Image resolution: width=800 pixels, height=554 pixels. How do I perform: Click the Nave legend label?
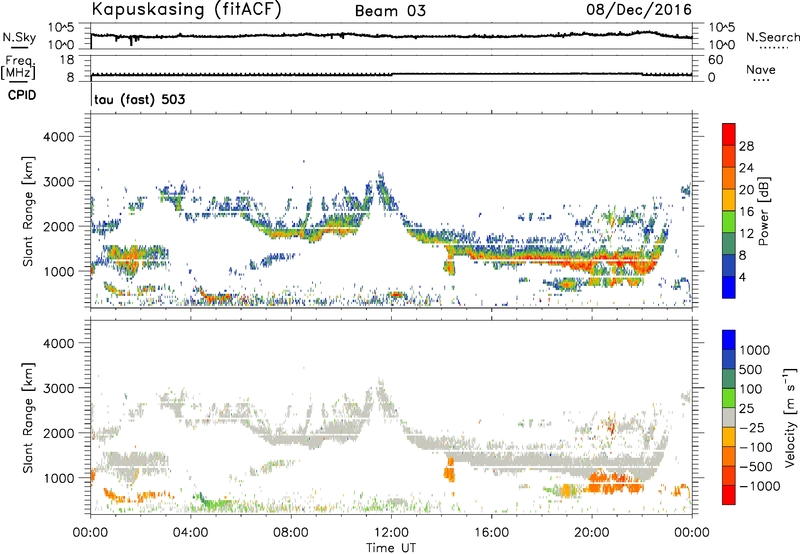(761, 69)
